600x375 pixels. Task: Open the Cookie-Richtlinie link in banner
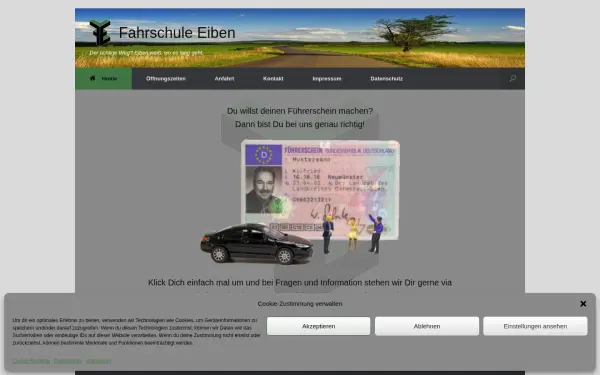point(31,361)
